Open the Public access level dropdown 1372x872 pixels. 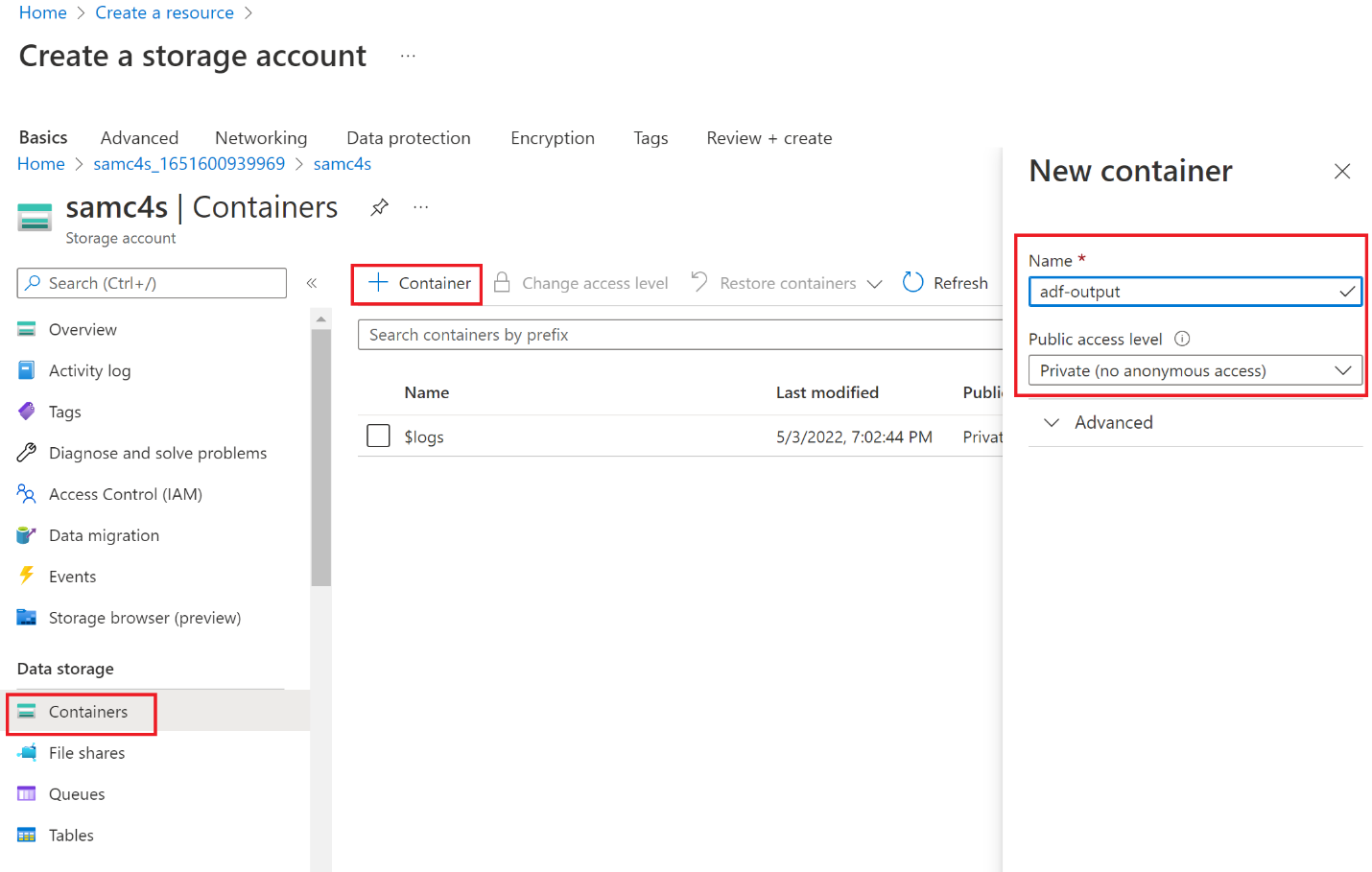coord(1195,370)
